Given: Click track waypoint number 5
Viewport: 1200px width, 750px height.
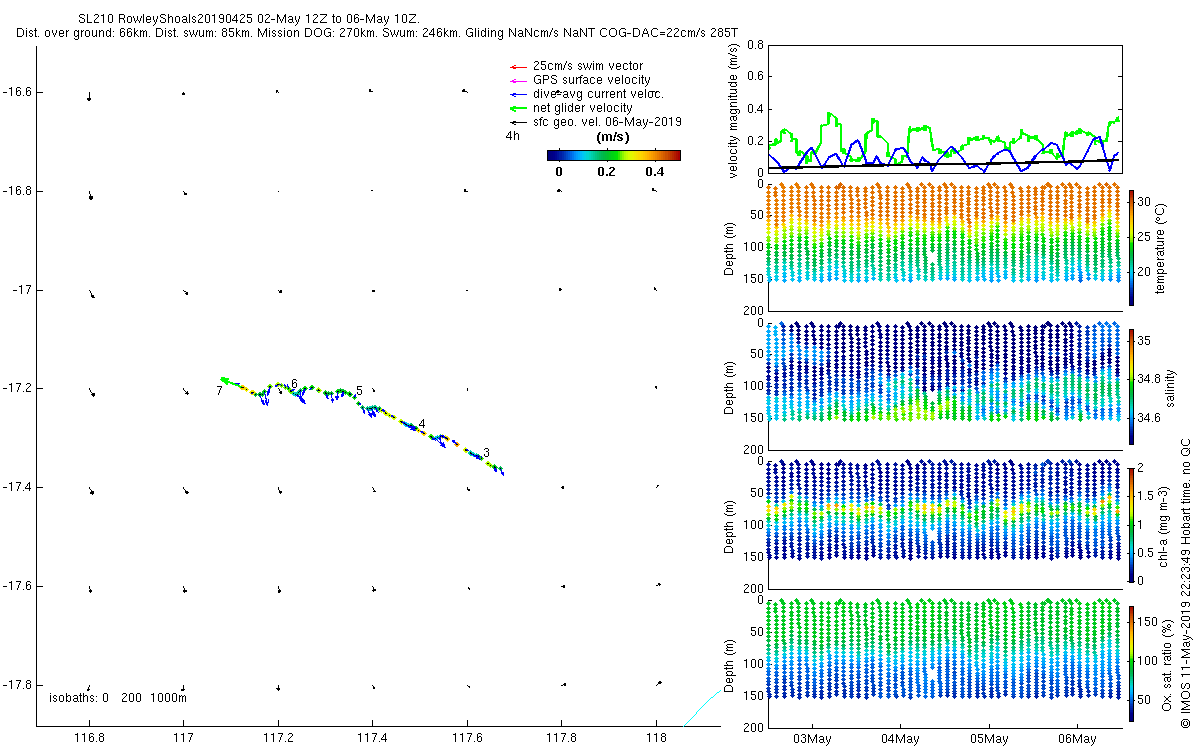Looking at the screenshot, I should coord(359,391).
